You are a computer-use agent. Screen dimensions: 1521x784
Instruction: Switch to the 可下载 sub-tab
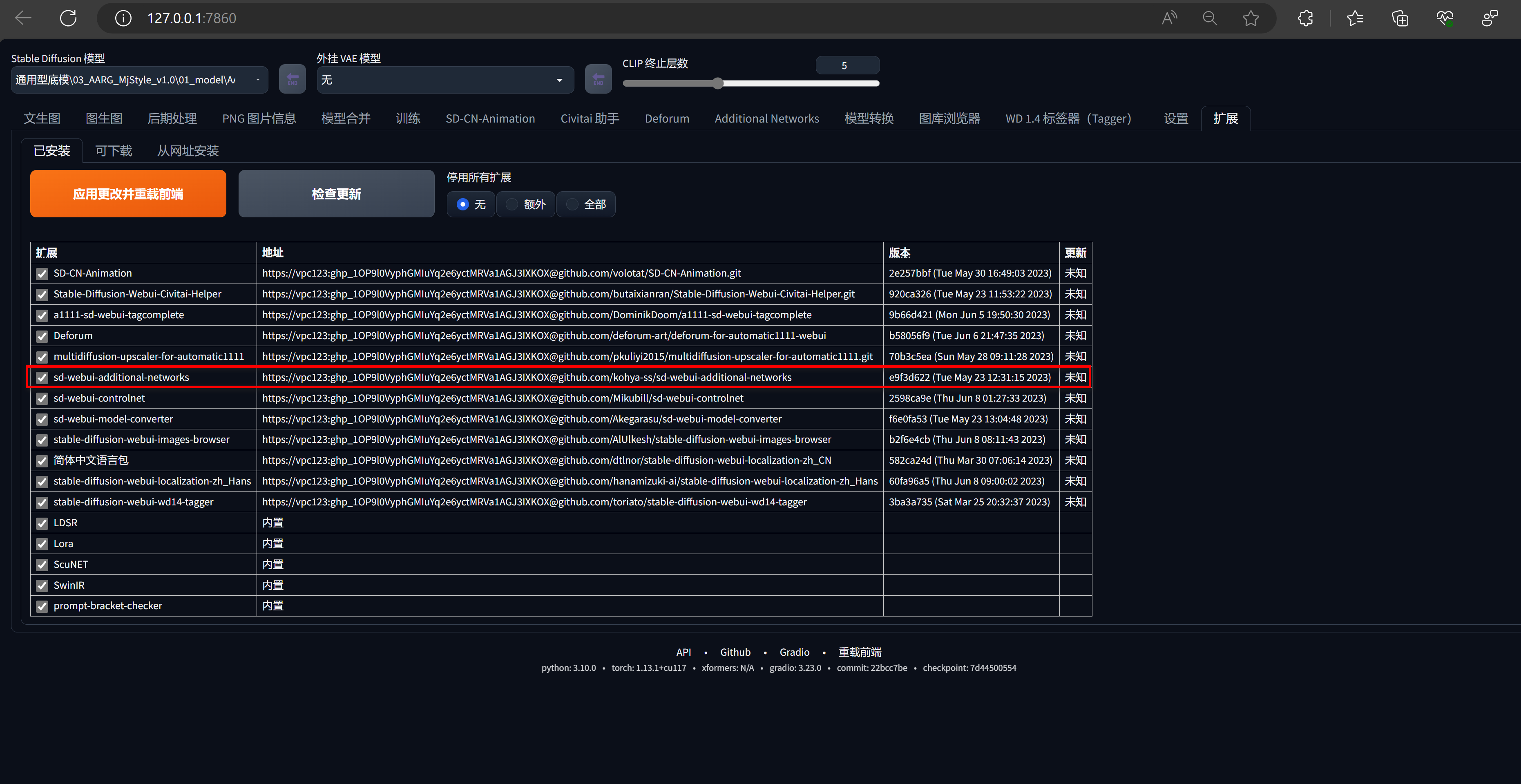pyautogui.click(x=113, y=150)
